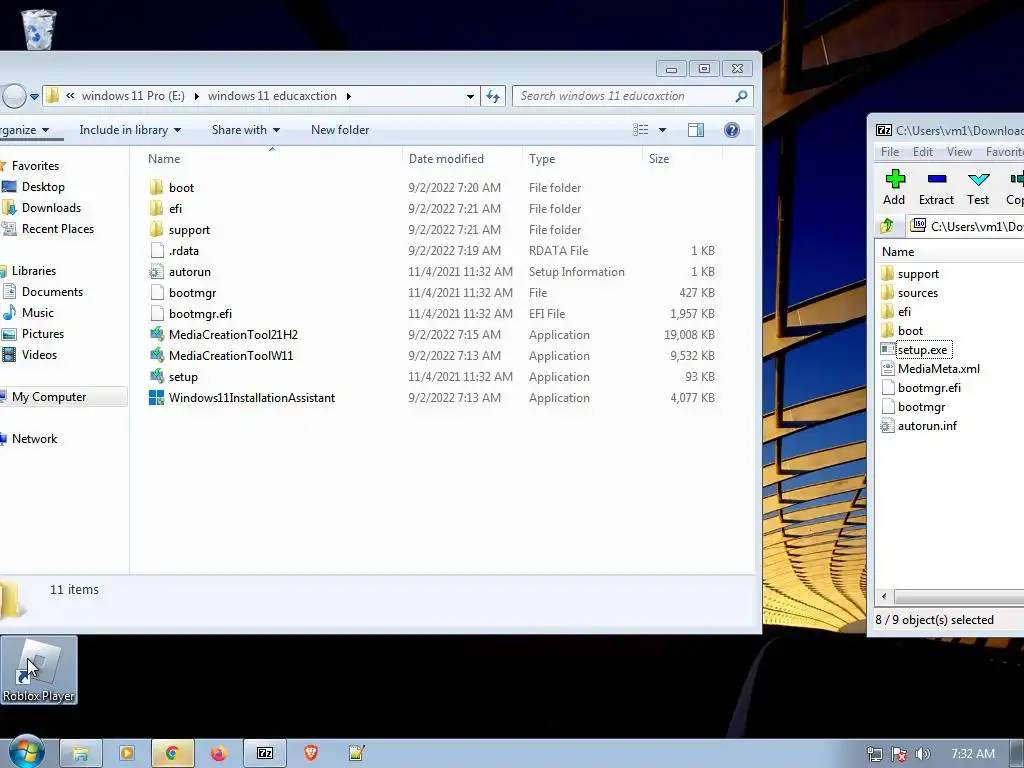Open Windows Explorer from the taskbar
The height and width of the screenshot is (768, 1024).
(x=80, y=754)
